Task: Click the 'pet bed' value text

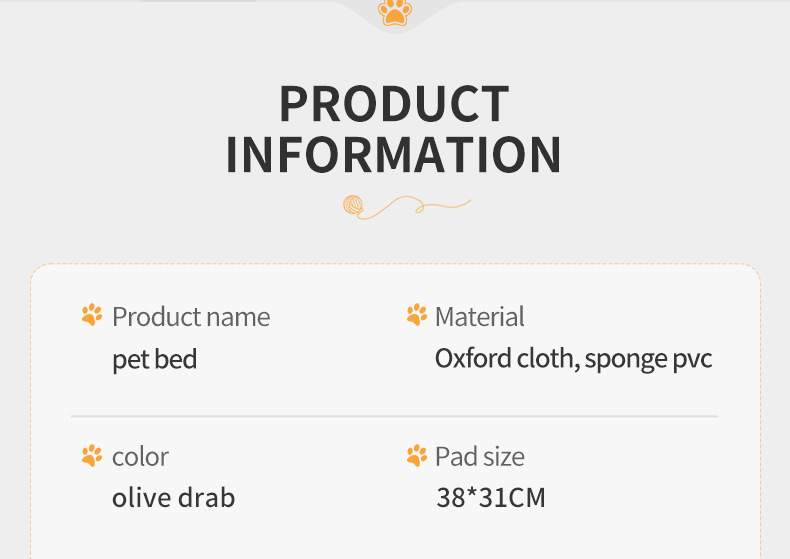Action: click(154, 359)
